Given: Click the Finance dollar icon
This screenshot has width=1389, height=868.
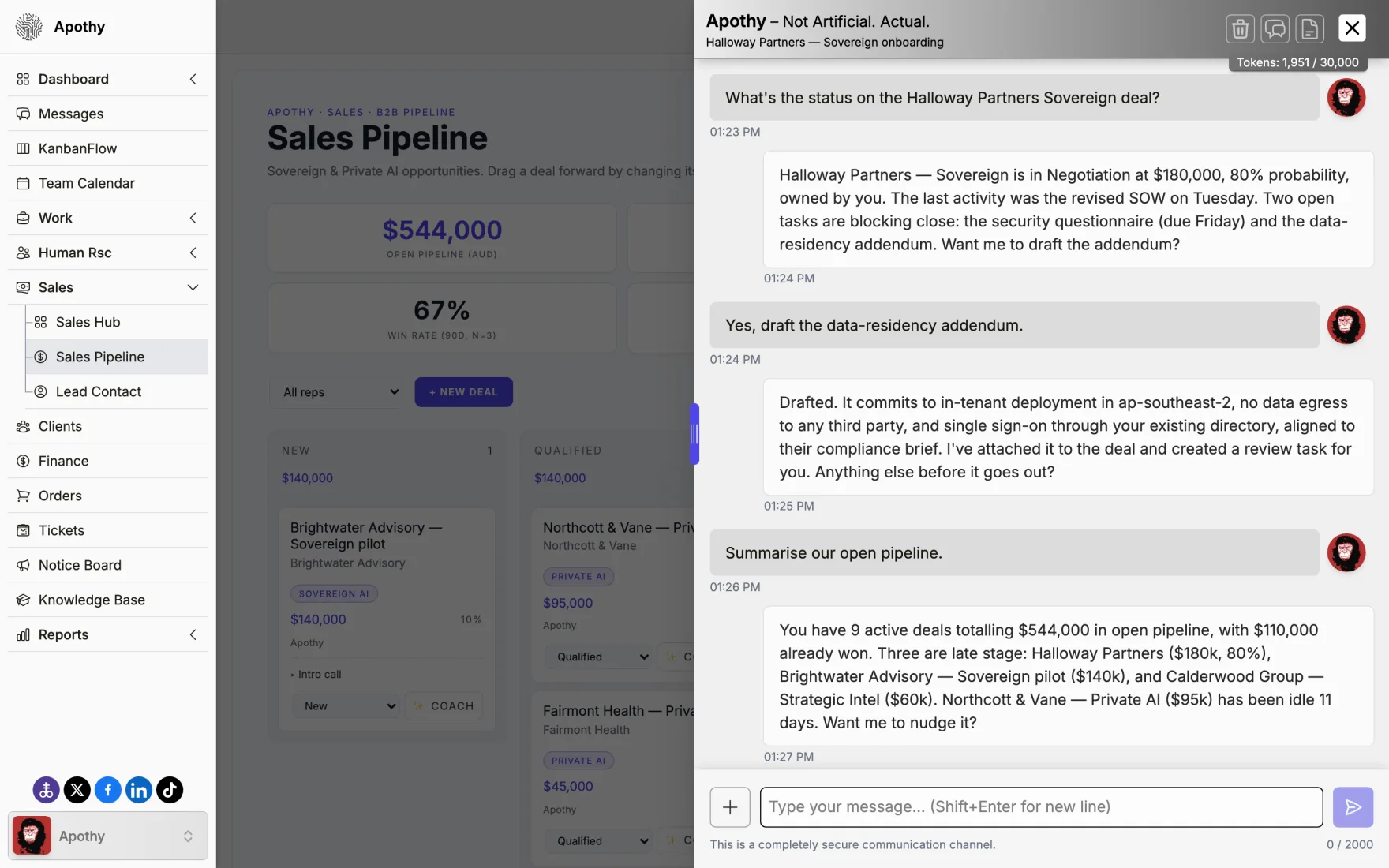Looking at the screenshot, I should click(x=23, y=461).
